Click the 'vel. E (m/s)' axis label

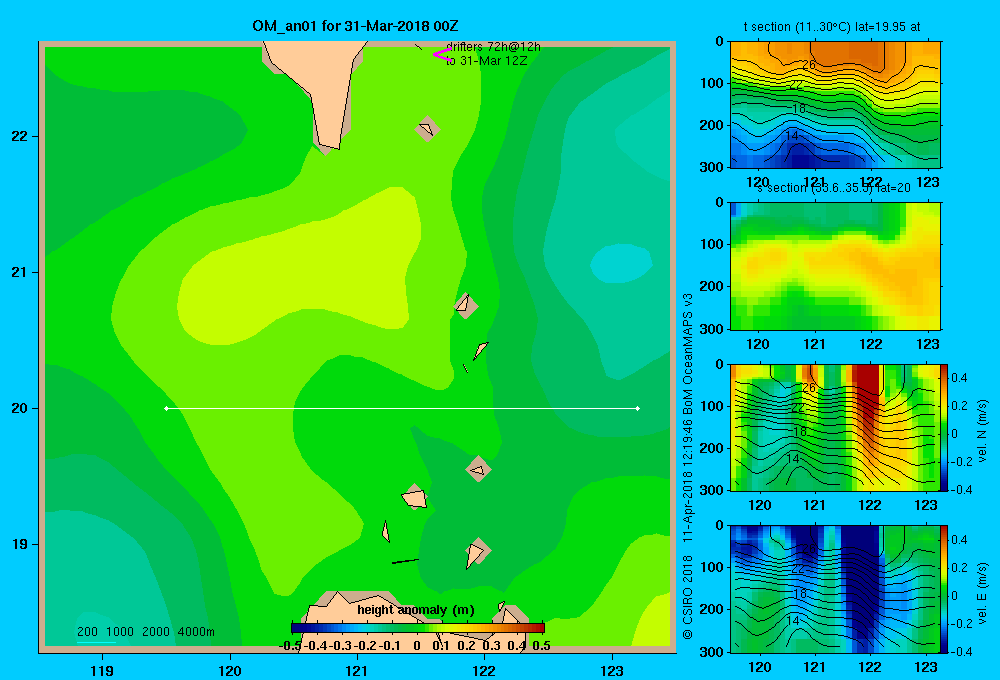click(x=982, y=593)
